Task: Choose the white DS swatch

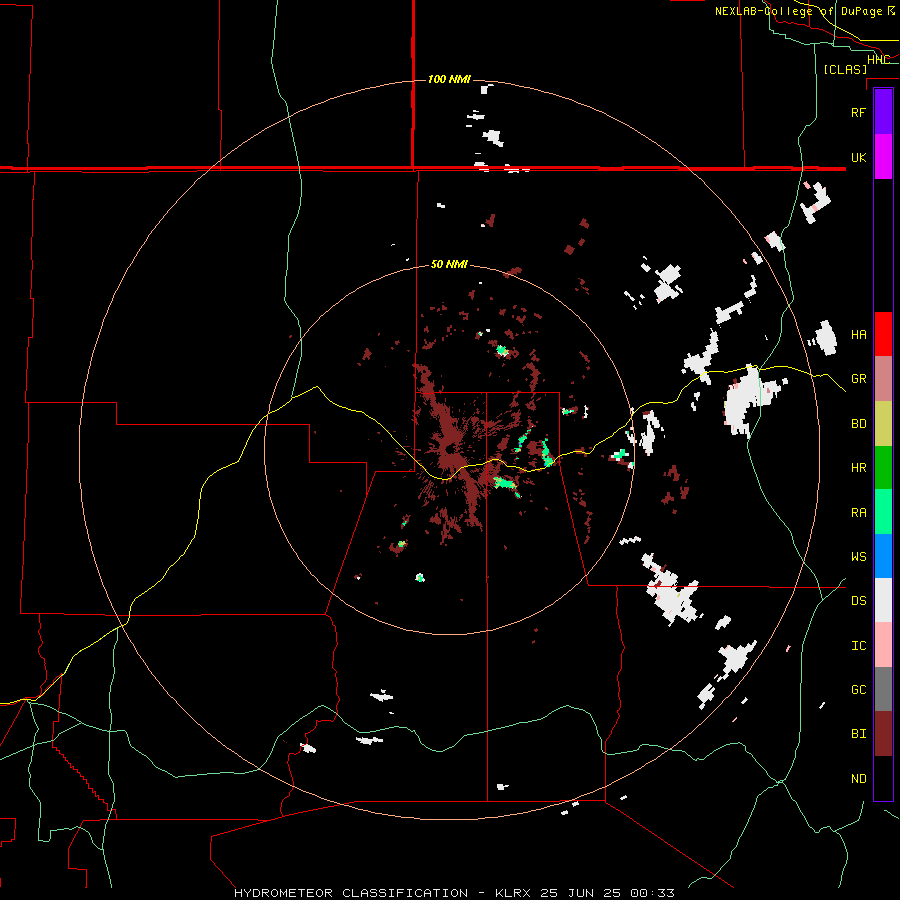Action: pyautogui.click(x=883, y=600)
